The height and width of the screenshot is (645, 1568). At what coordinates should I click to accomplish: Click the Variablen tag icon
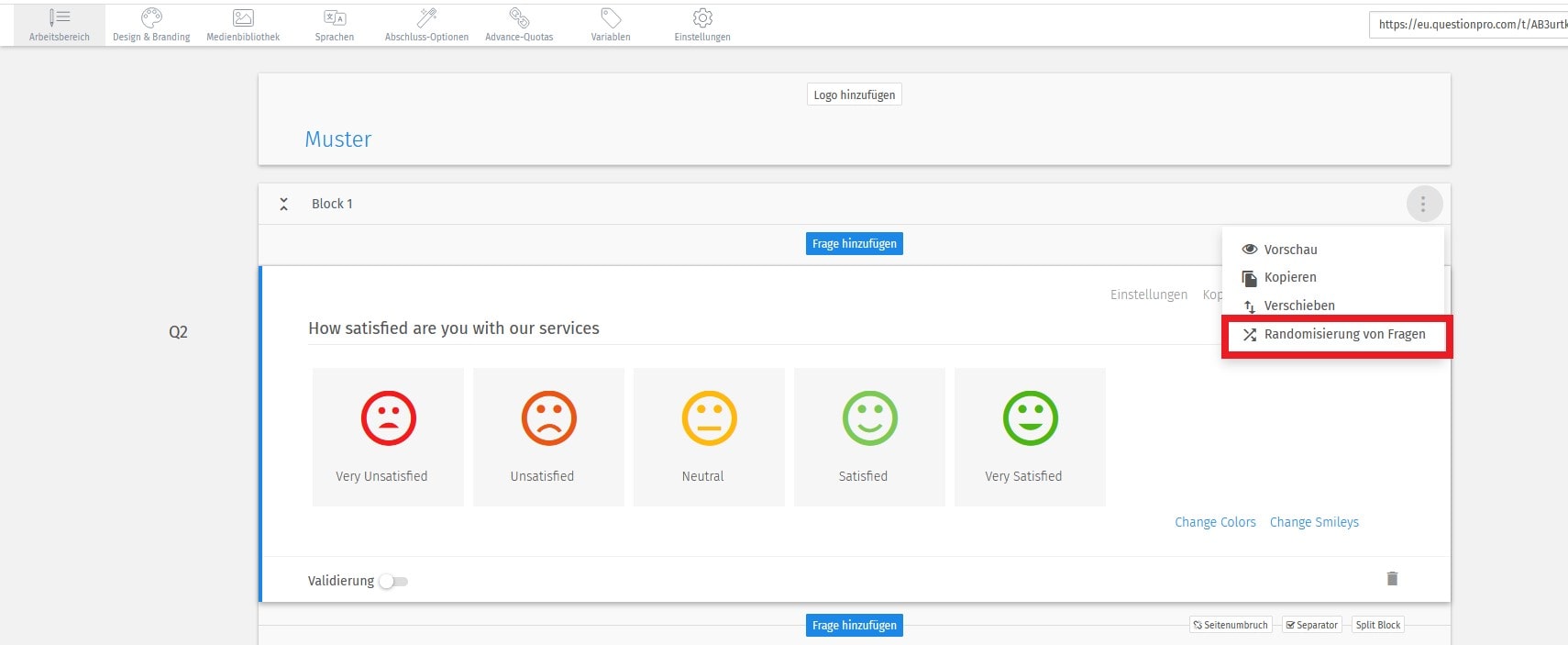(611, 18)
